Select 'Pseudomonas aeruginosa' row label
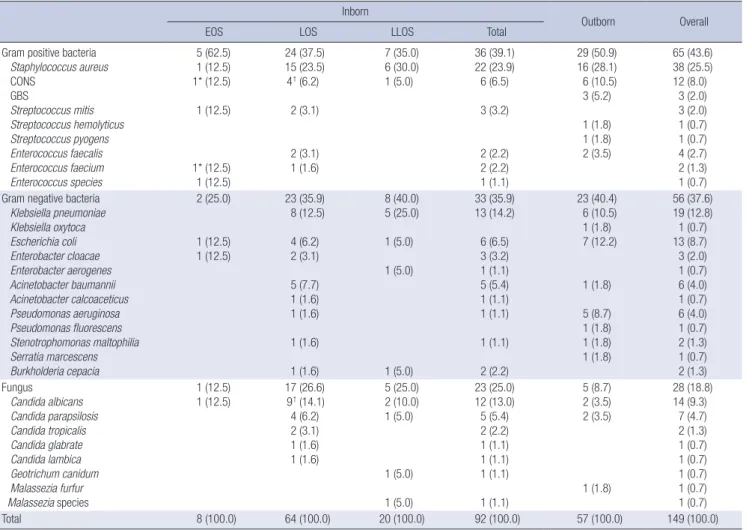 click(x=65, y=314)
